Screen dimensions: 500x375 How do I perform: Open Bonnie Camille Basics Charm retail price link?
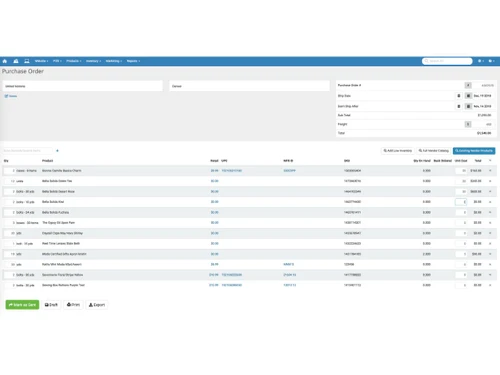pos(214,171)
